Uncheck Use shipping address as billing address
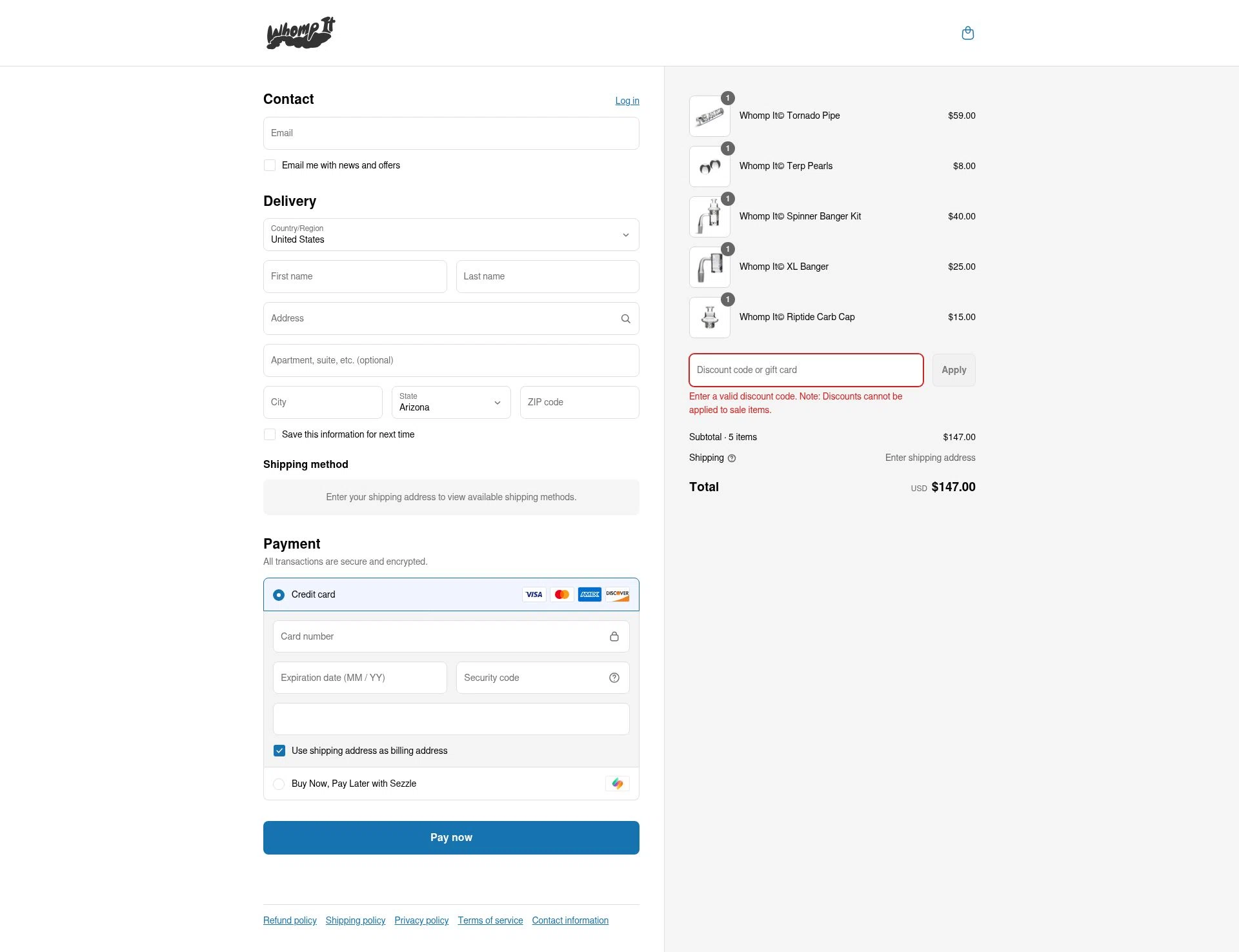This screenshot has width=1239, height=952. (x=279, y=751)
